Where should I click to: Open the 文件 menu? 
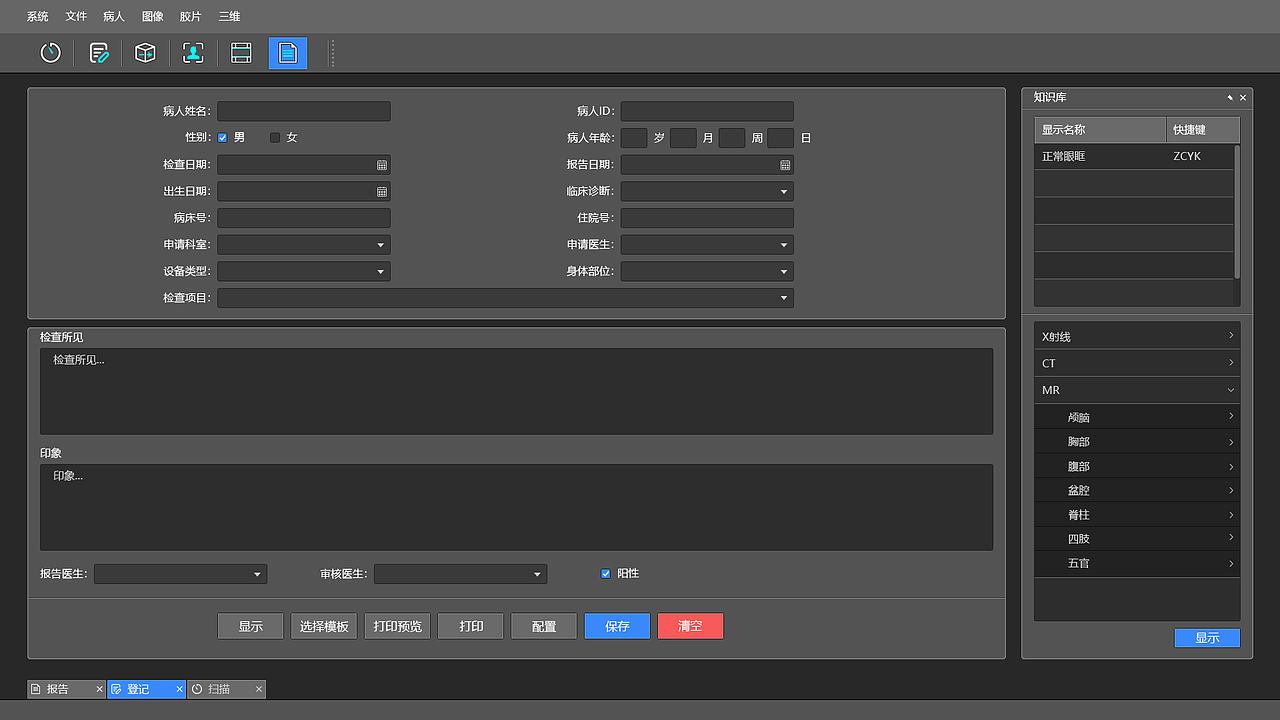pyautogui.click(x=76, y=16)
